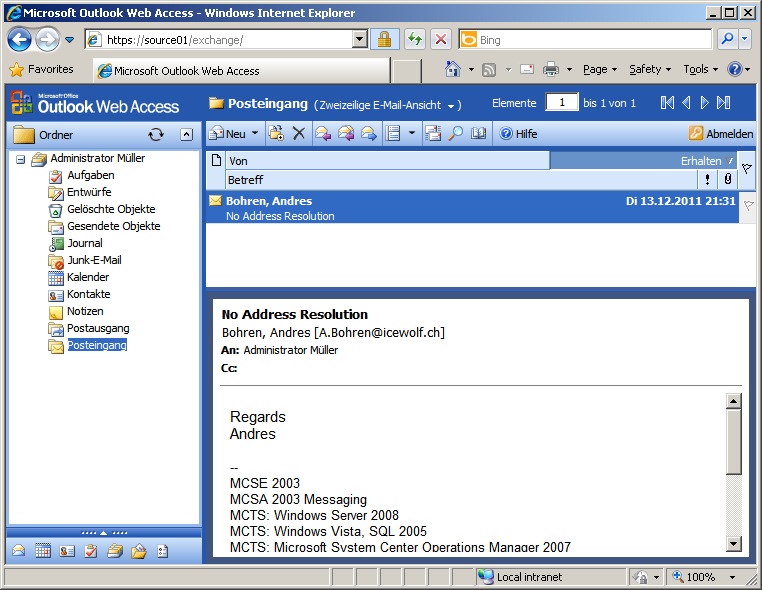
Task: Open the reading pane options dropdown arrow
Action: pos(412,133)
